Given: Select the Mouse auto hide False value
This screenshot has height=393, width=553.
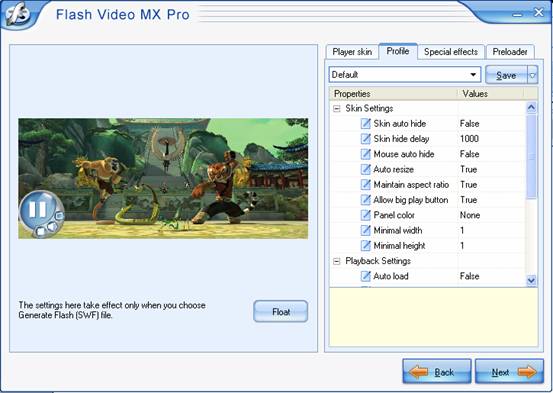Looking at the screenshot, I should (469, 154).
